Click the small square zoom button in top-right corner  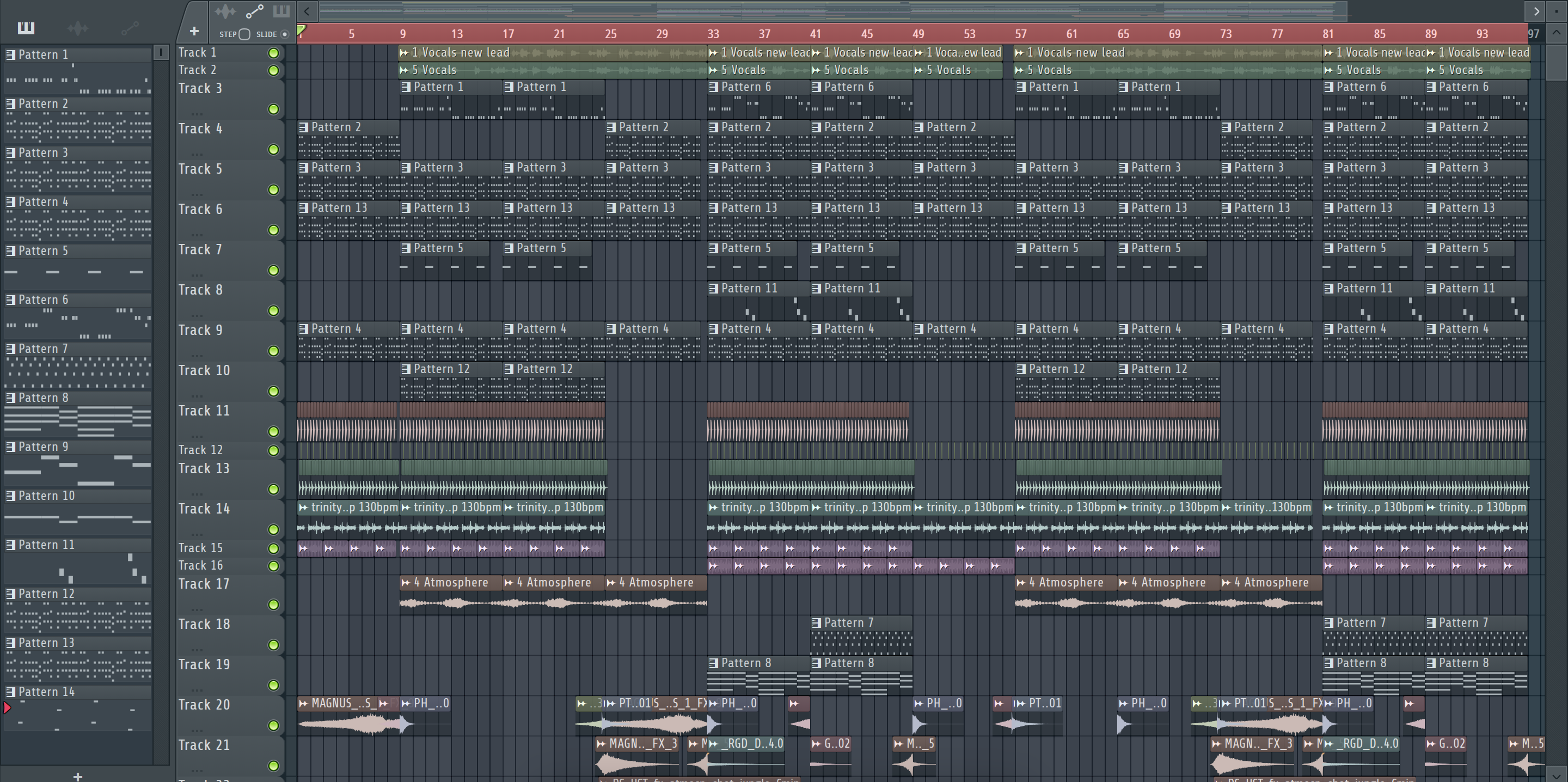point(1557,11)
